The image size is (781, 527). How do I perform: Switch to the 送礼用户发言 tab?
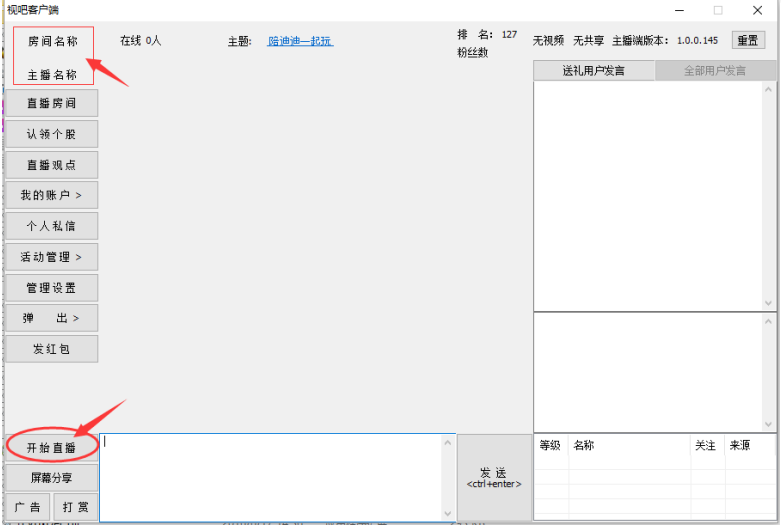pyautogui.click(x=594, y=71)
